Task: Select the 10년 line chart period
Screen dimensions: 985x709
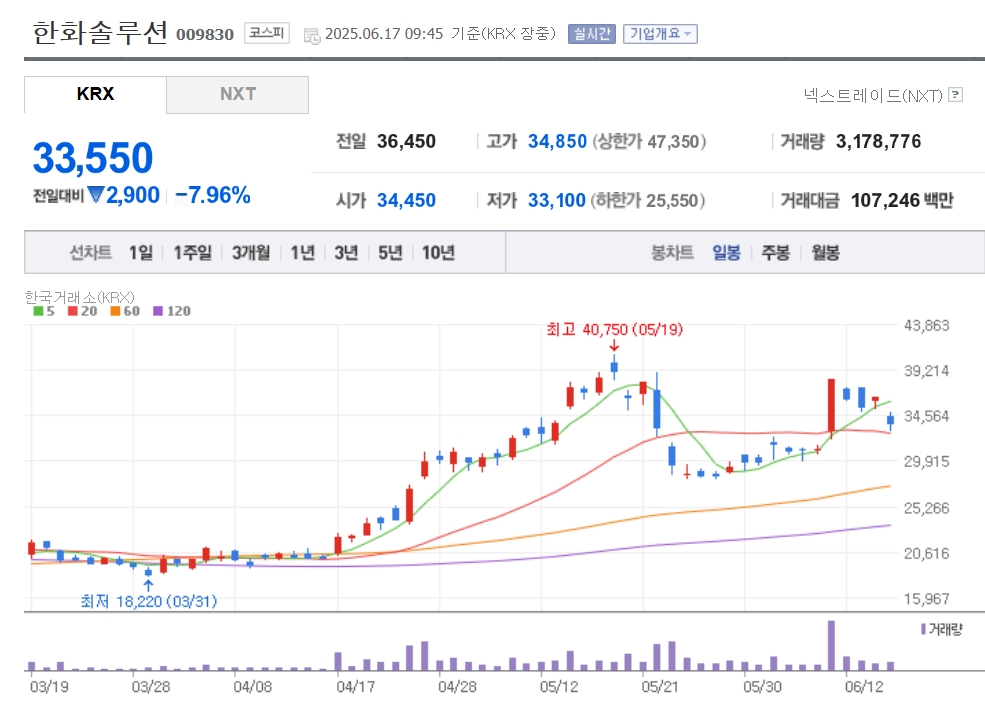Action: click(438, 252)
